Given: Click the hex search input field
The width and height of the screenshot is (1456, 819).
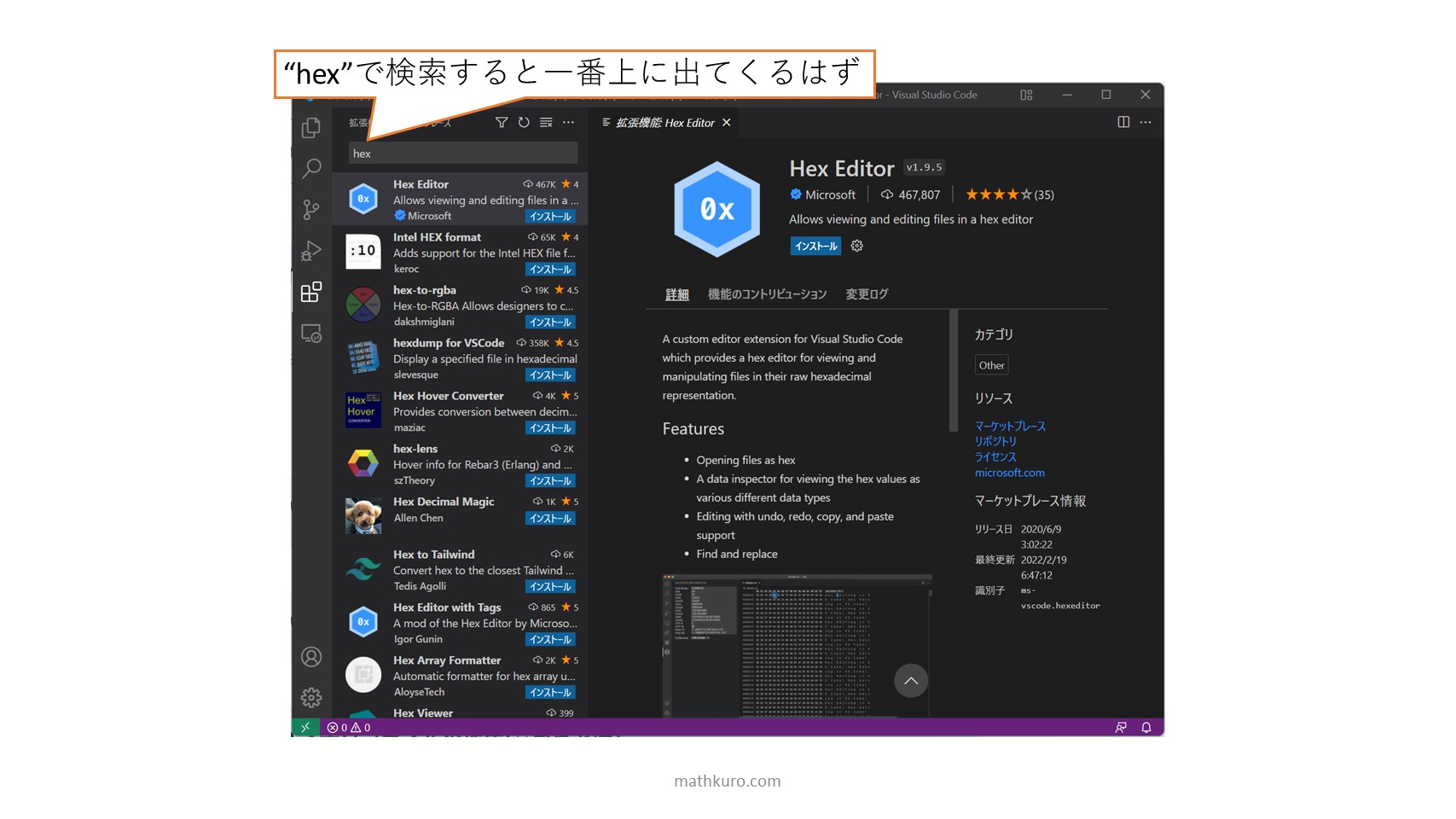Looking at the screenshot, I should [463, 154].
